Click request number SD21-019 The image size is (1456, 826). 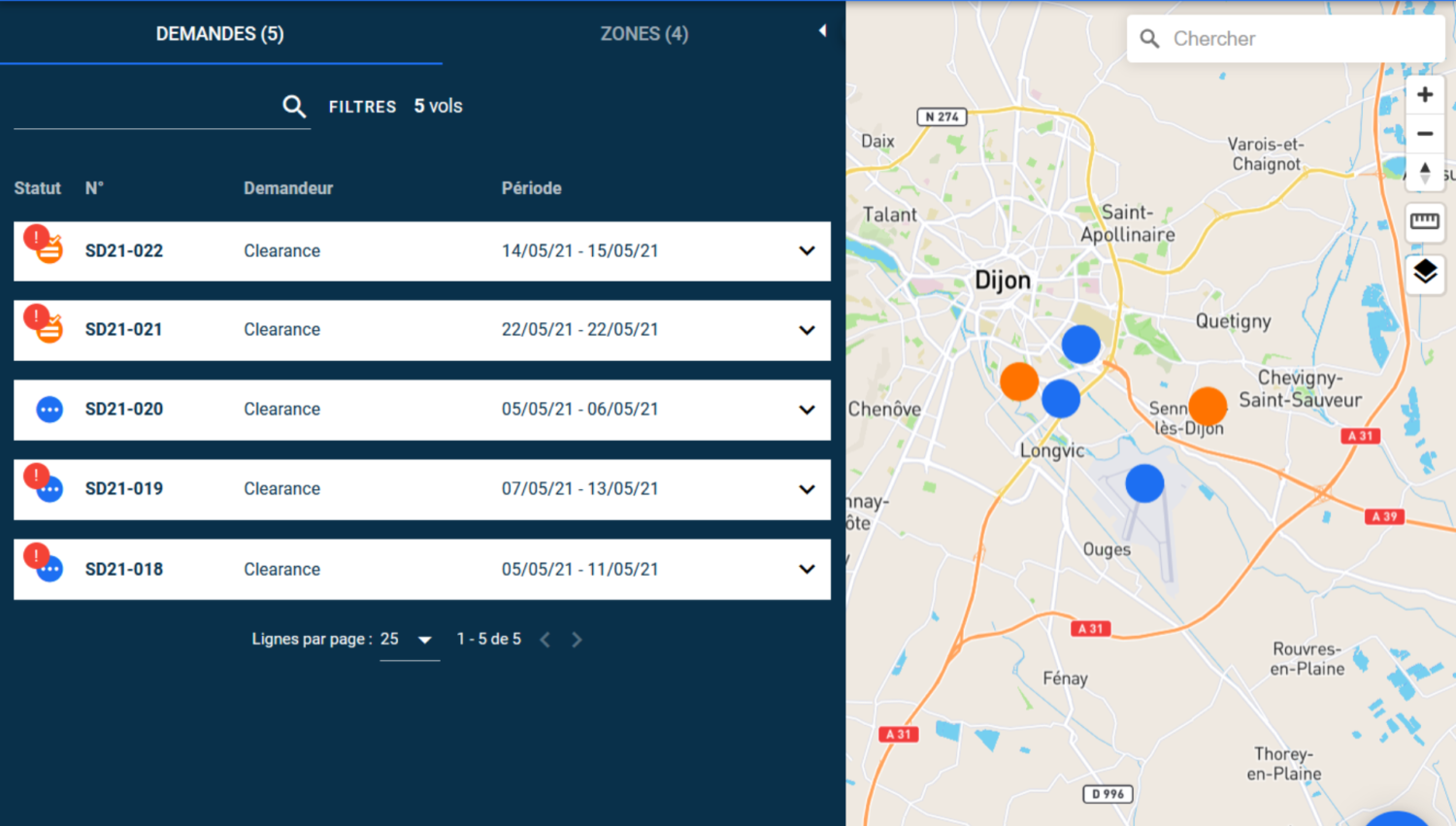(x=124, y=489)
